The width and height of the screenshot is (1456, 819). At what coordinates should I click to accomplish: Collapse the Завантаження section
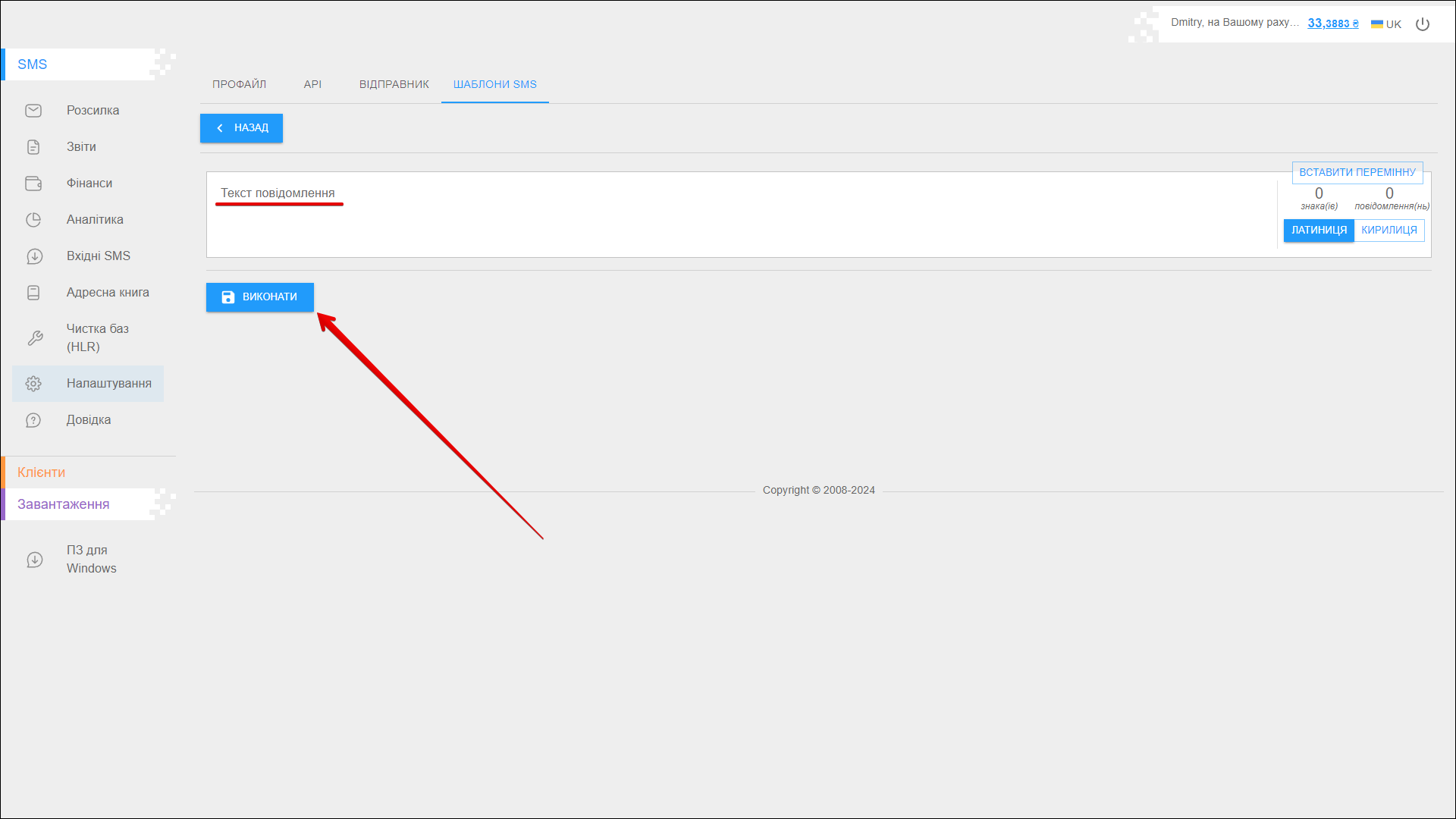click(x=64, y=504)
